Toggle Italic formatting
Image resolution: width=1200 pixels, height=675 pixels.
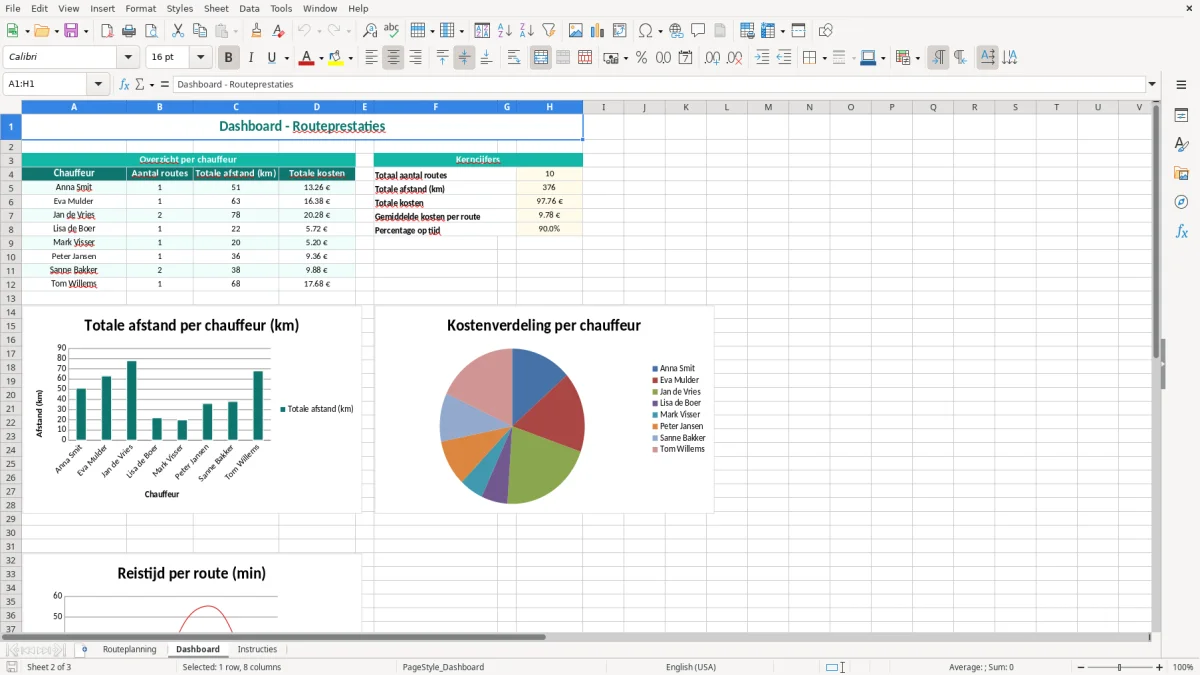(x=251, y=58)
